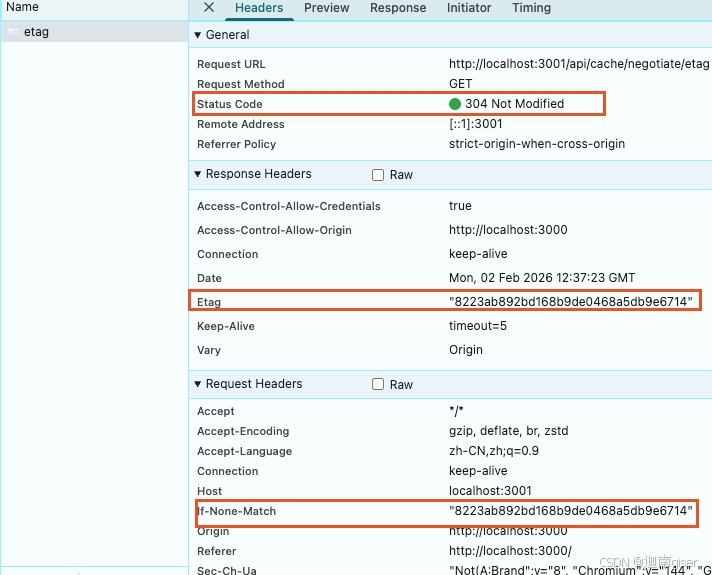Select Access-Control-Allow-Origin value http://localhost:3000
This screenshot has height=575, width=712.
tap(508, 230)
